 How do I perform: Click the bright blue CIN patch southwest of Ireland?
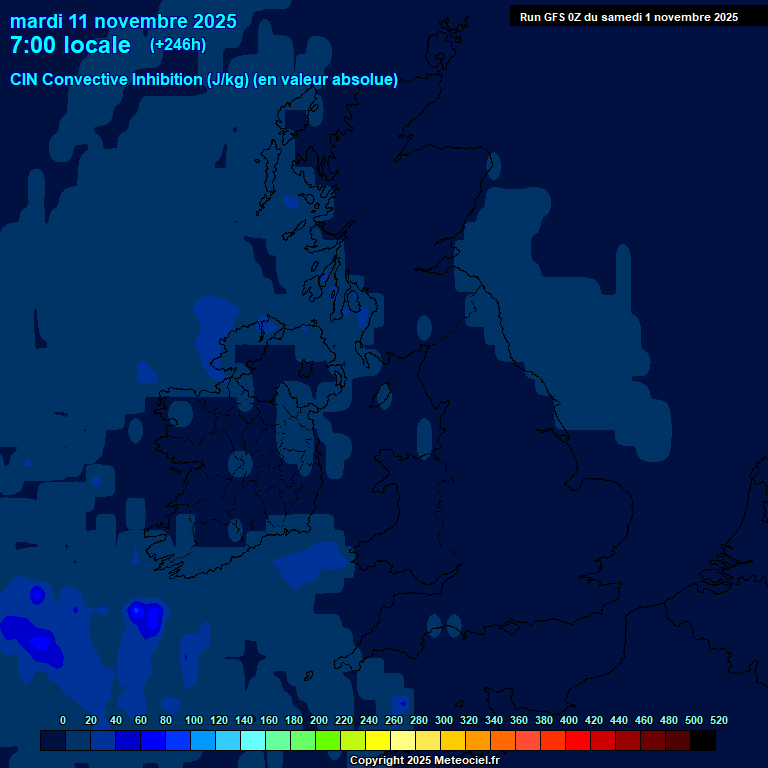pos(146,617)
